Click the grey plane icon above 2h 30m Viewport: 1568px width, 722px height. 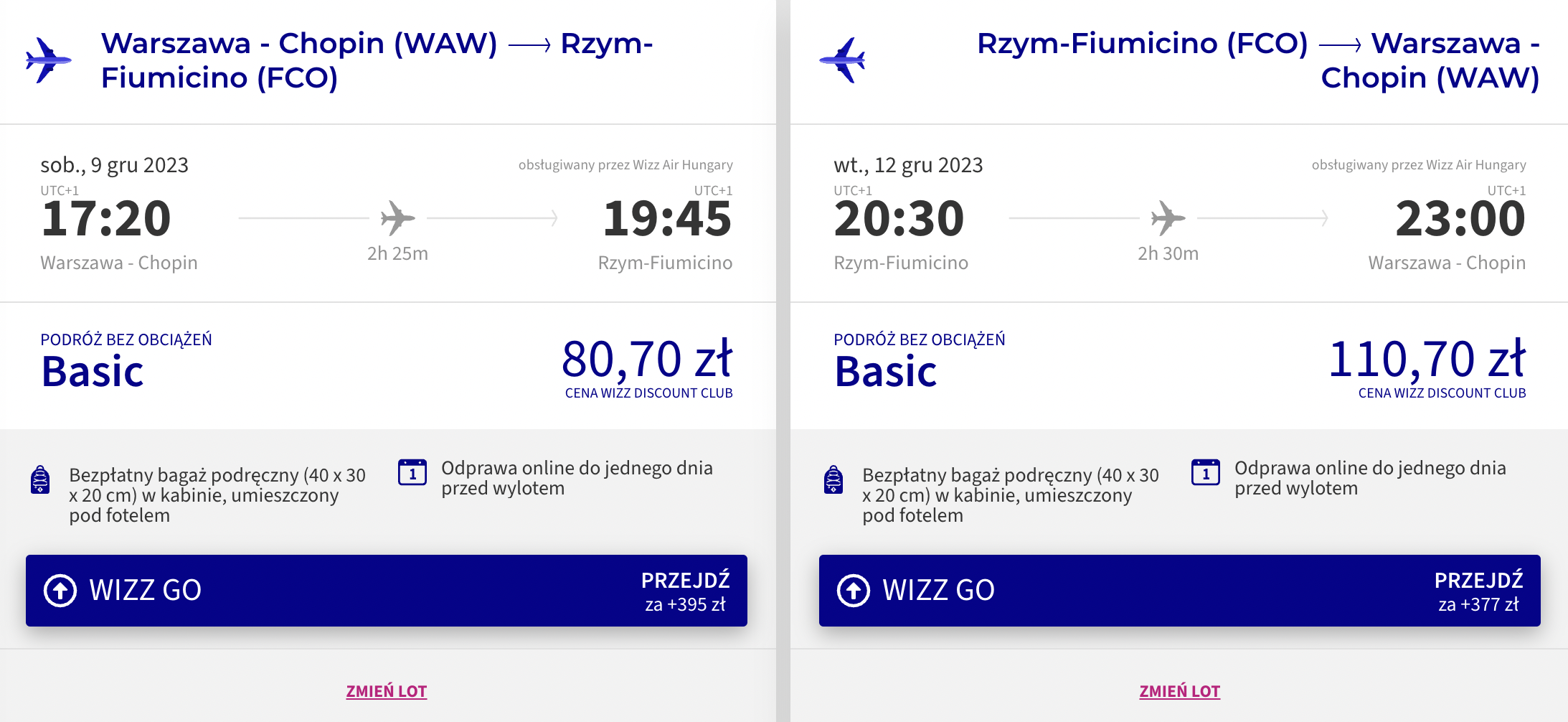point(1168,218)
